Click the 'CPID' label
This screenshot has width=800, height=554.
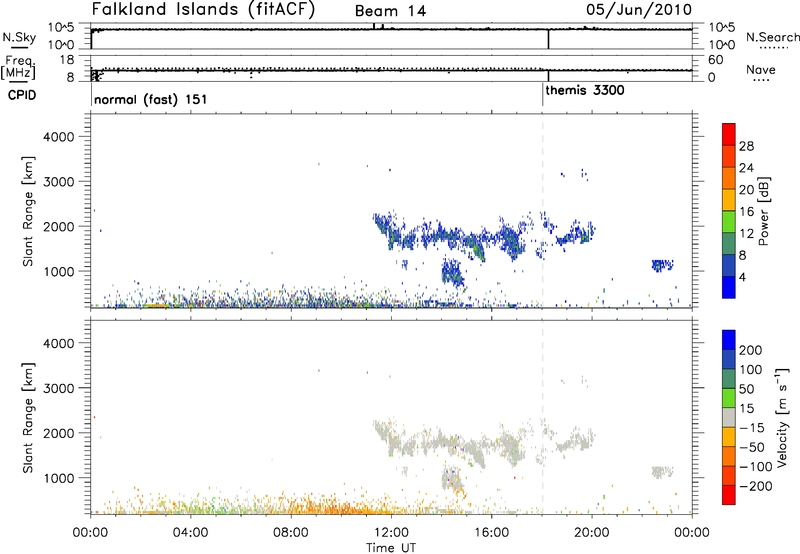pyautogui.click(x=21, y=95)
